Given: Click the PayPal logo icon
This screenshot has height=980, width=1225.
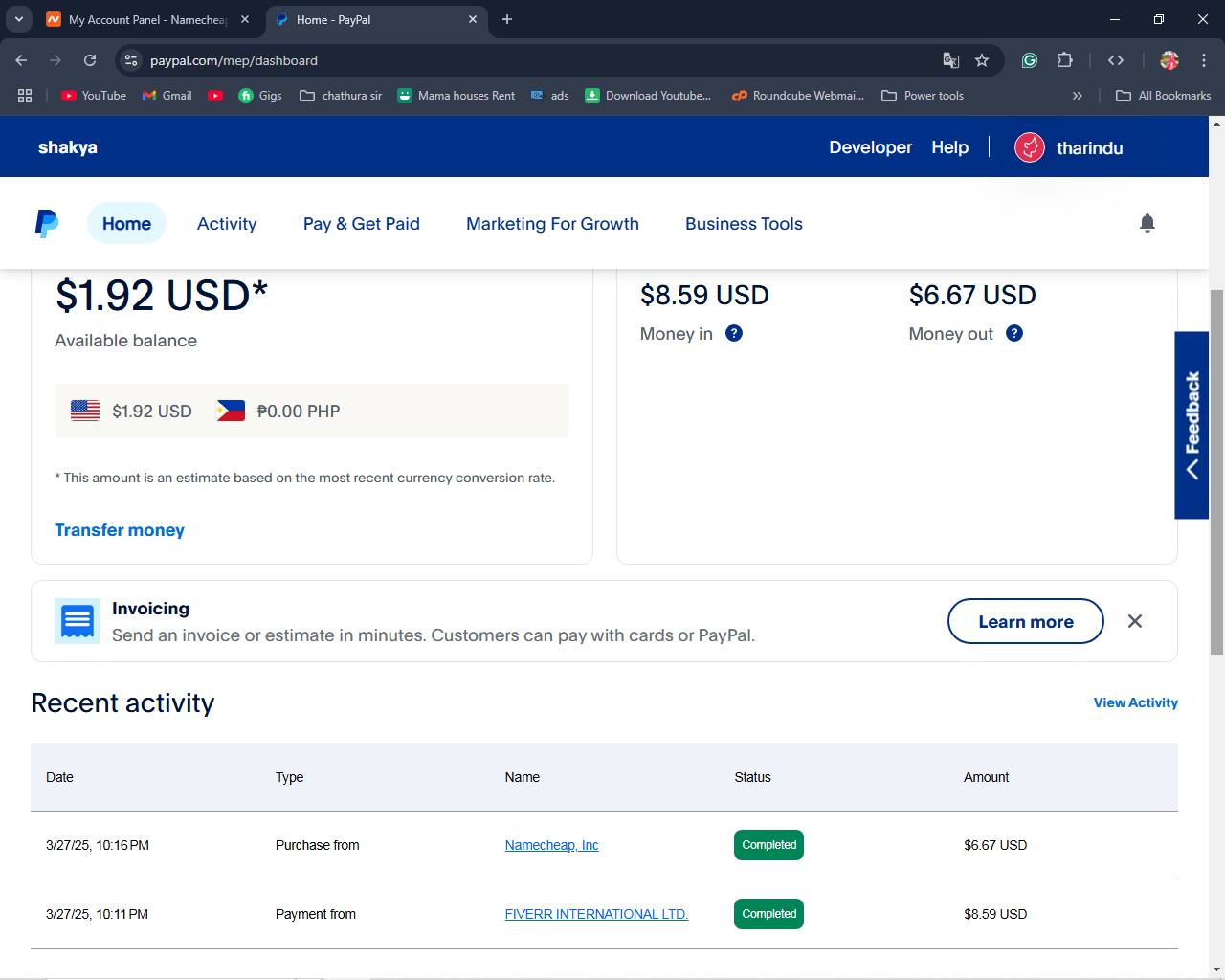Looking at the screenshot, I should 47,223.
